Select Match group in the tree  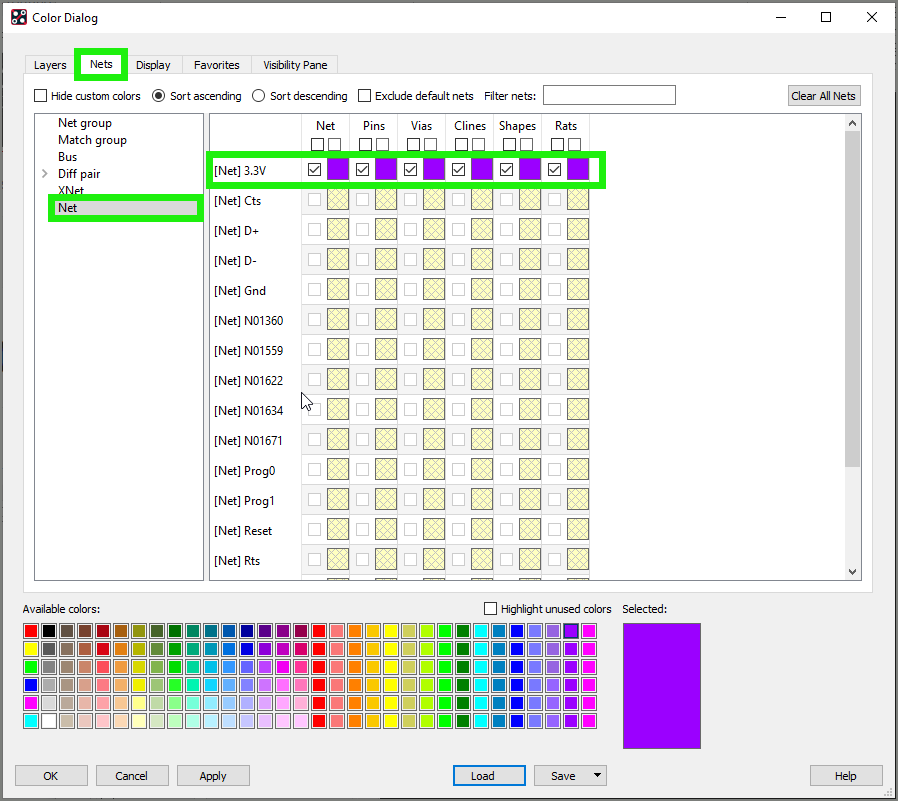(x=92, y=140)
